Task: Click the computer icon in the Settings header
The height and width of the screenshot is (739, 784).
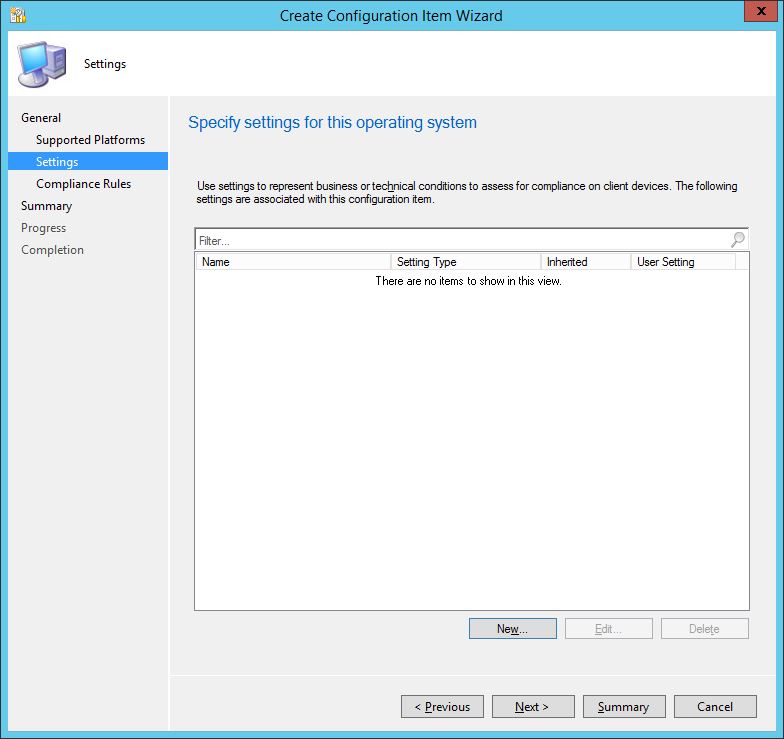Action: point(42,64)
